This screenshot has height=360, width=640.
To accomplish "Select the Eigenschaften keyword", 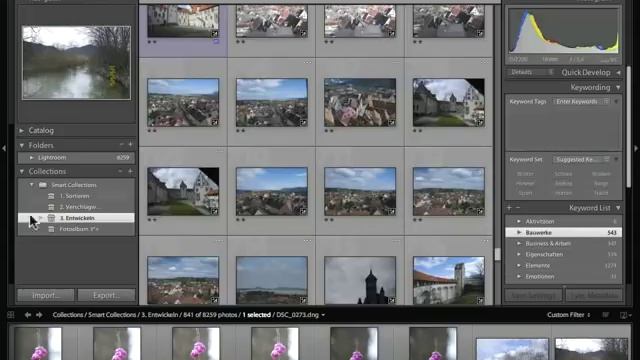I will pos(544,254).
